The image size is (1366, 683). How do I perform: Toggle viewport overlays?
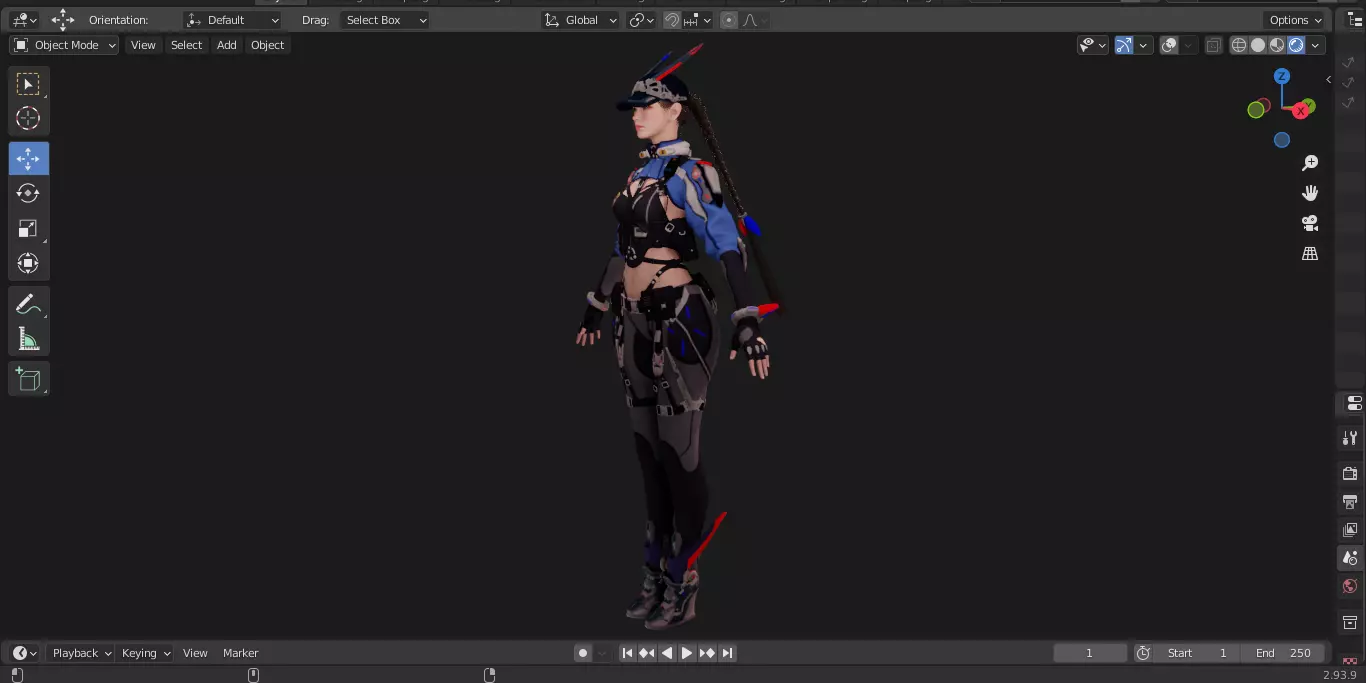1169,45
